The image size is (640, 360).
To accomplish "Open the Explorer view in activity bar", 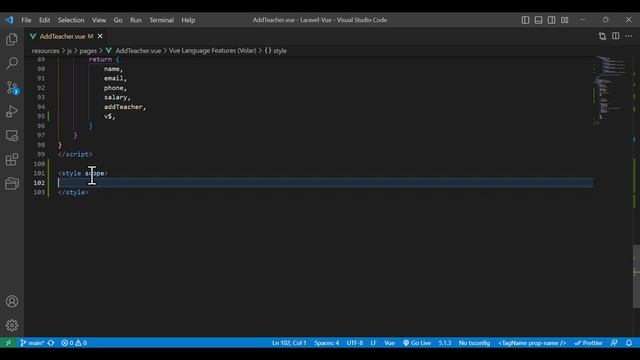I will pos(12,40).
